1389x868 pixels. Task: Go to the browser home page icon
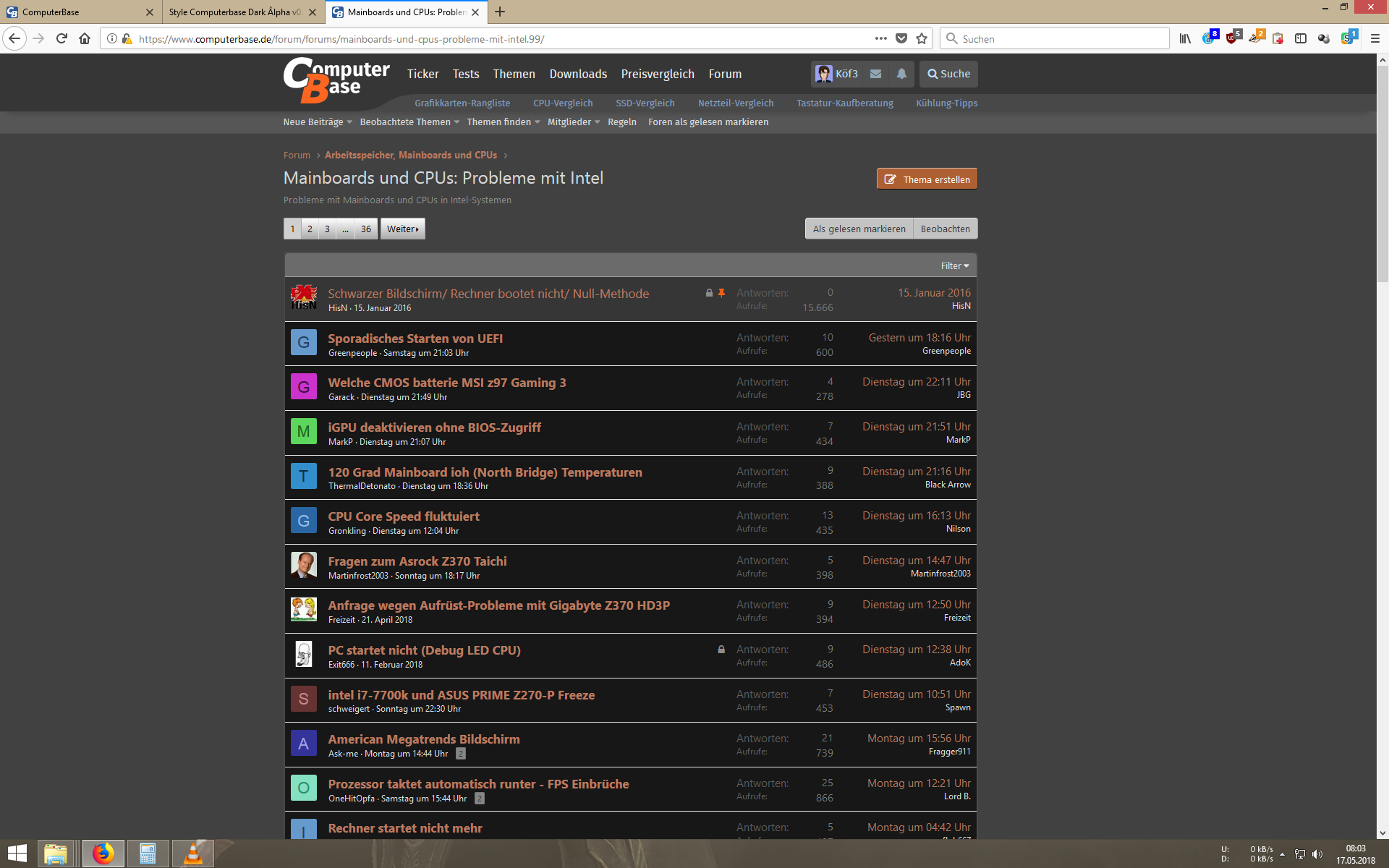coord(85,39)
